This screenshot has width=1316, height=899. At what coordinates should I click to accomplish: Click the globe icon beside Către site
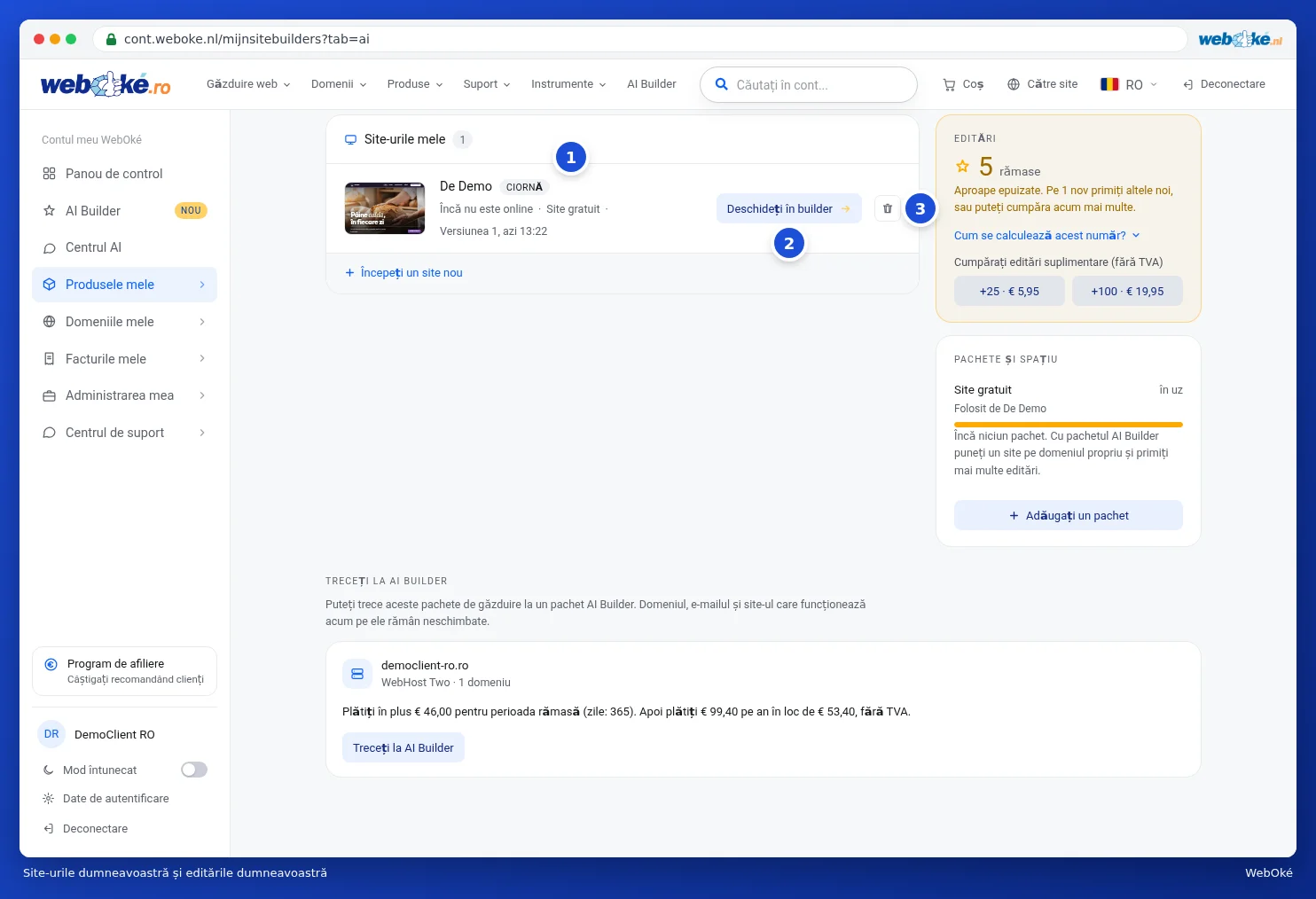click(x=1014, y=84)
